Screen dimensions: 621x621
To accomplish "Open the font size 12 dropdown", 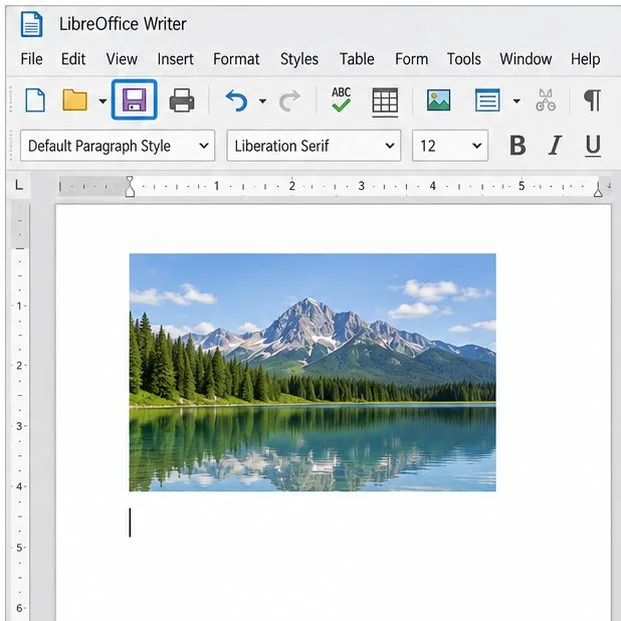I will (450, 145).
